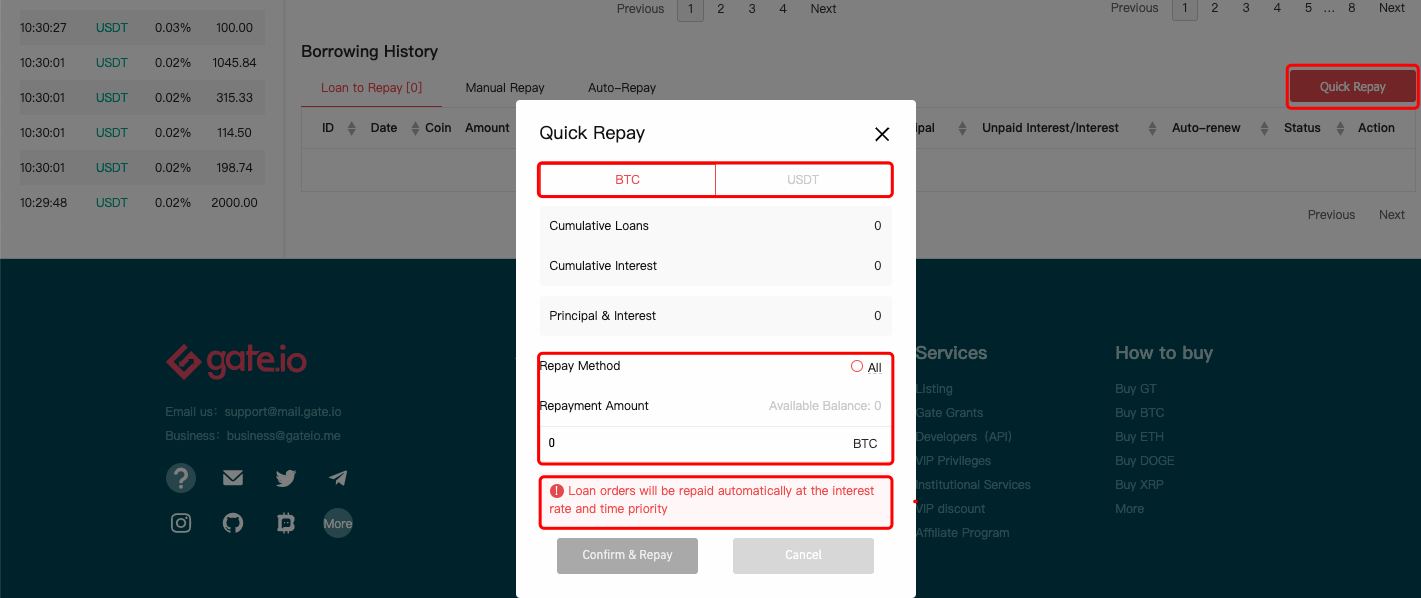Viewport: 1421px width, 598px height.
Task: Open the GitHub icon link
Action: click(x=233, y=523)
